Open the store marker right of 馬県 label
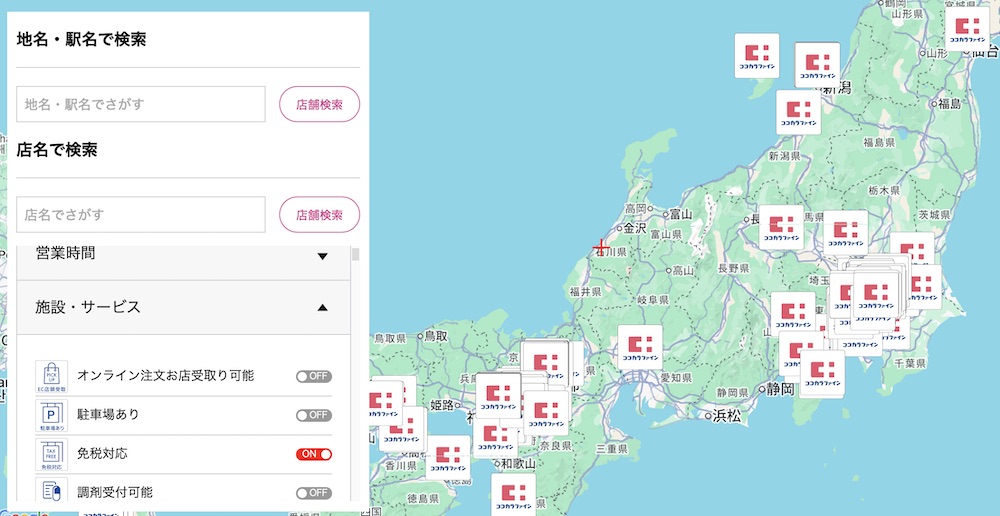This screenshot has width=1000, height=516. point(846,232)
